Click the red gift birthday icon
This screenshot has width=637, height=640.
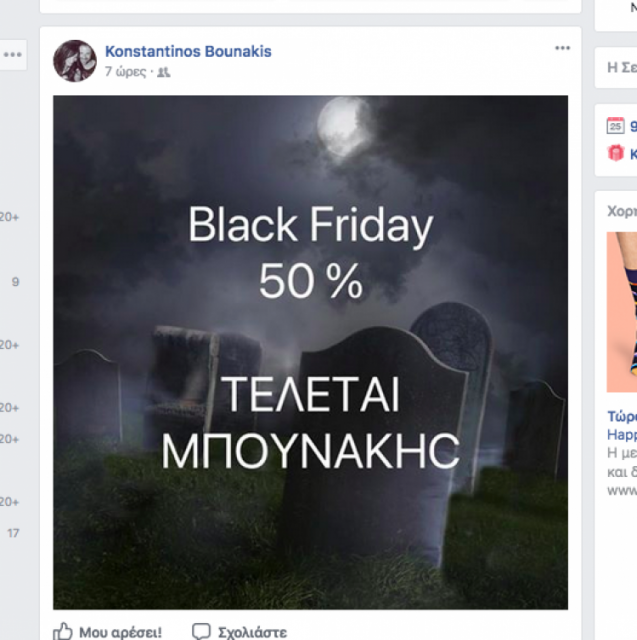click(615, 153)
